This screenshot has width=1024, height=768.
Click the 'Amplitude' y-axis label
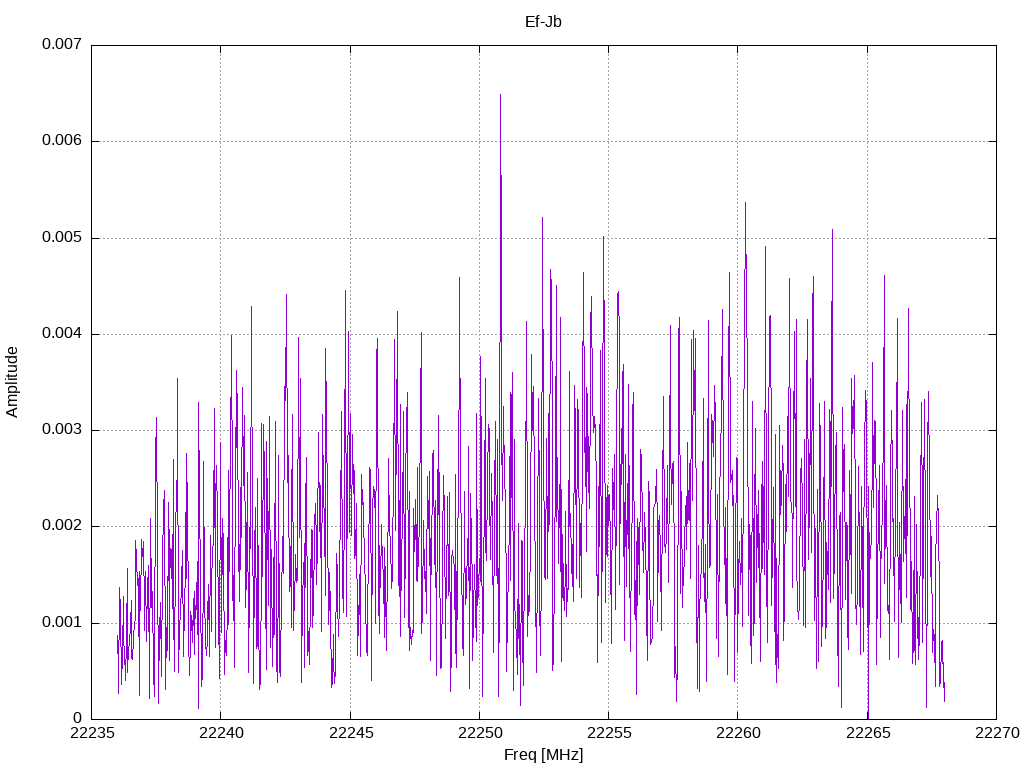click(12, 382)
